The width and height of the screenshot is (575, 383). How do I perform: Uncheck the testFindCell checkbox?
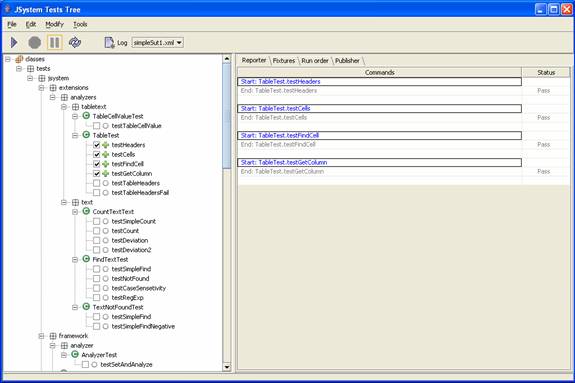click(96, 164)
